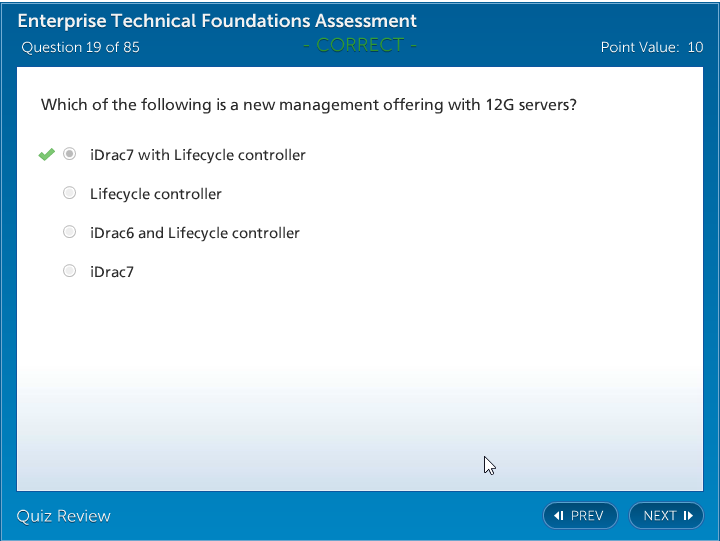720x541 pixels.
Task: Choose the "Lifecycle controller" radio option
Action: click(x=69, y=193)
